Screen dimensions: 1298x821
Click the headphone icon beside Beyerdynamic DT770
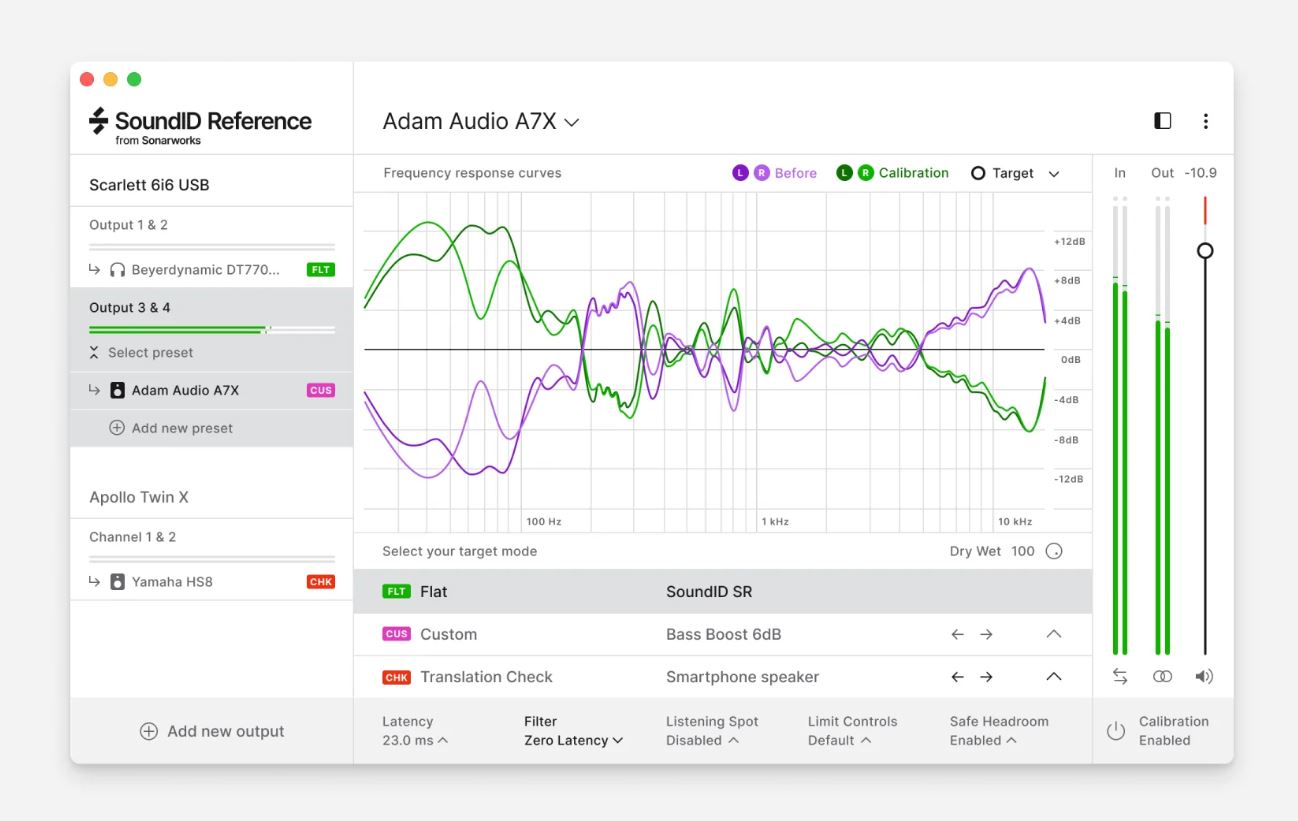tap(118, 270)
